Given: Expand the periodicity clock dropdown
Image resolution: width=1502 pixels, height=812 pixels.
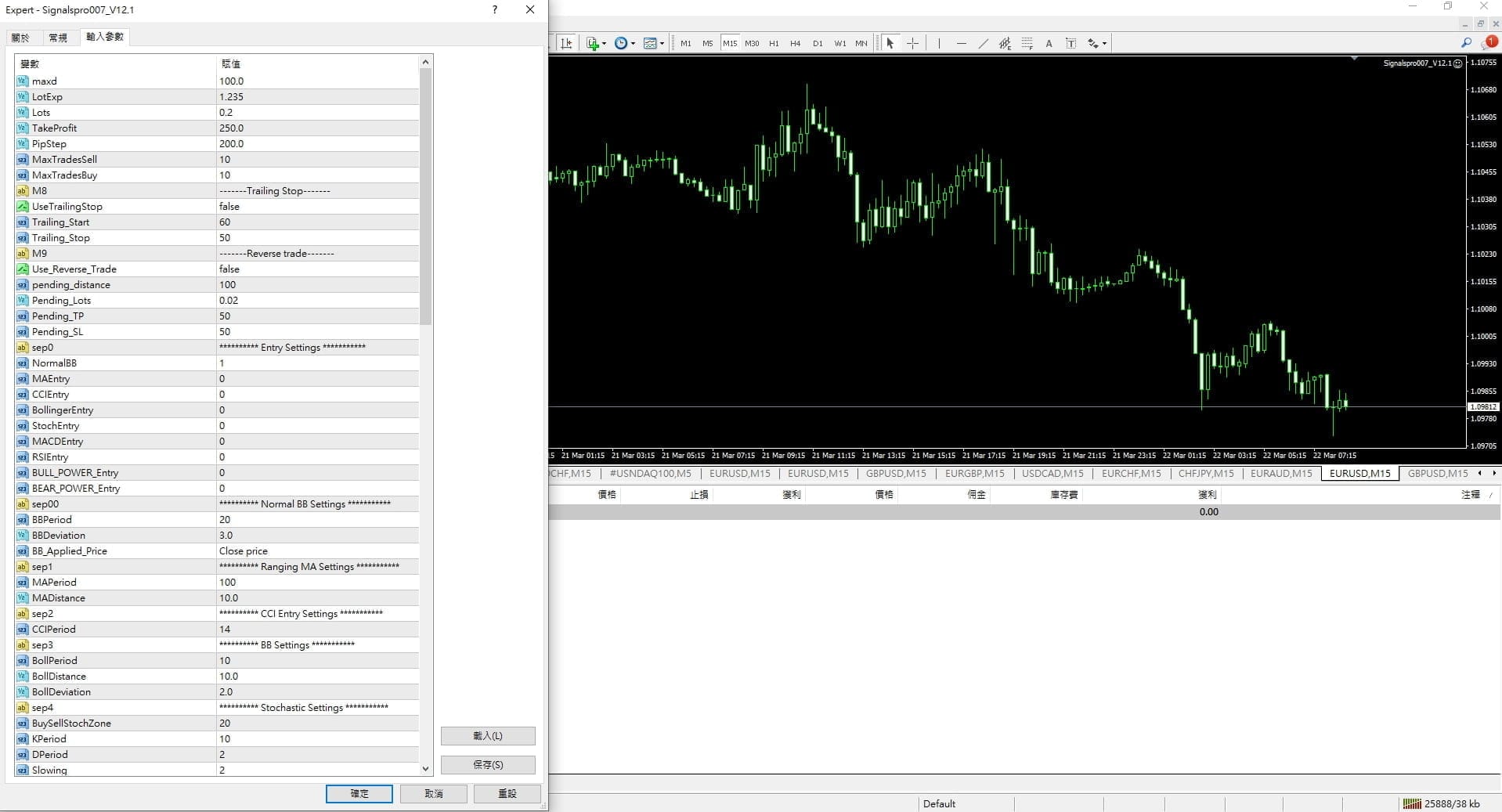Looking at the screenshot, I should pos(633,44).
